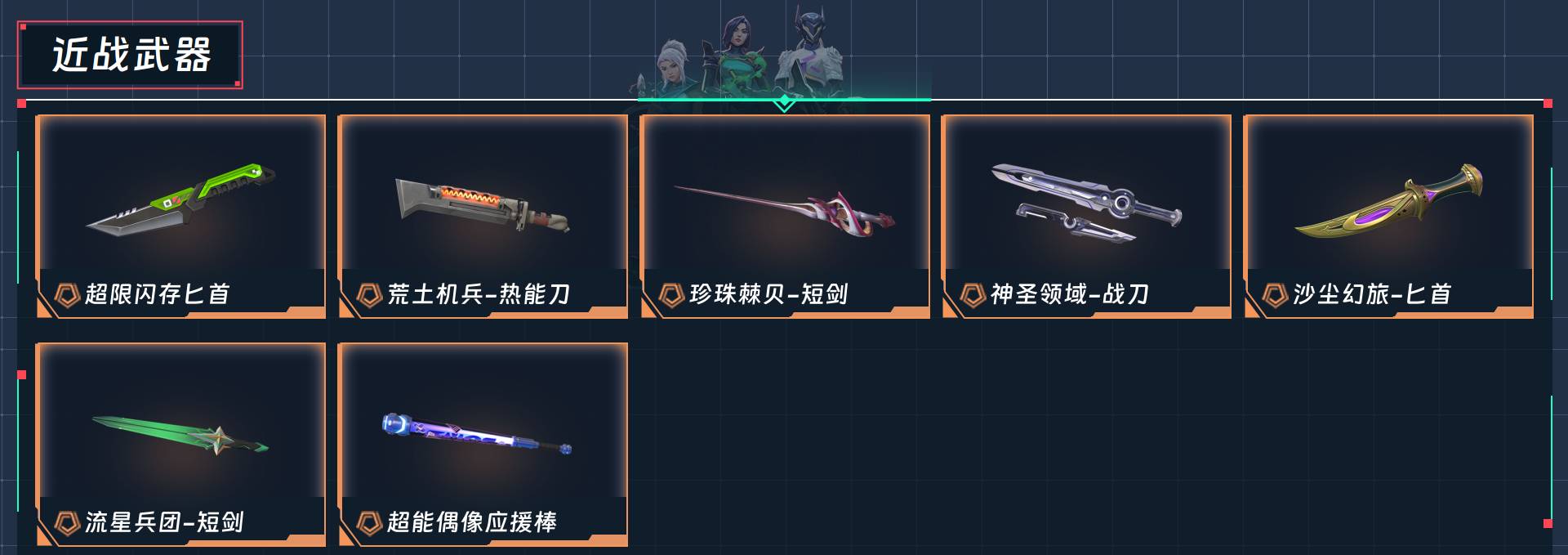Click the 神圣领域-战刀 name label
This screenshot has height=555, width=1568.
point(1070,294)
